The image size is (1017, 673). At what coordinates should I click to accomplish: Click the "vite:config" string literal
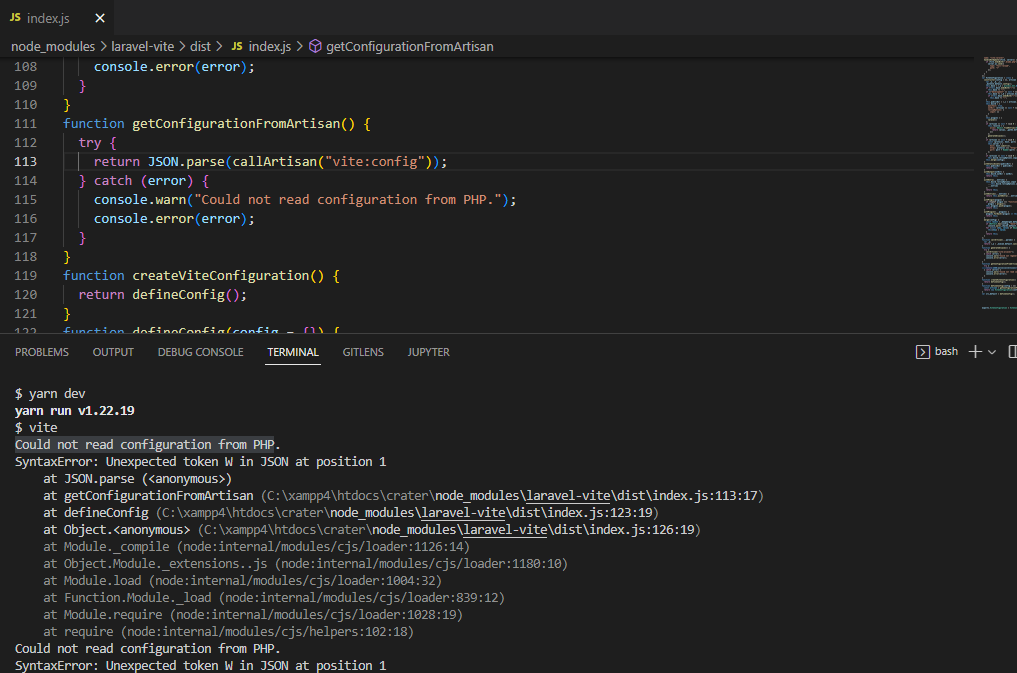pos(379,161)
